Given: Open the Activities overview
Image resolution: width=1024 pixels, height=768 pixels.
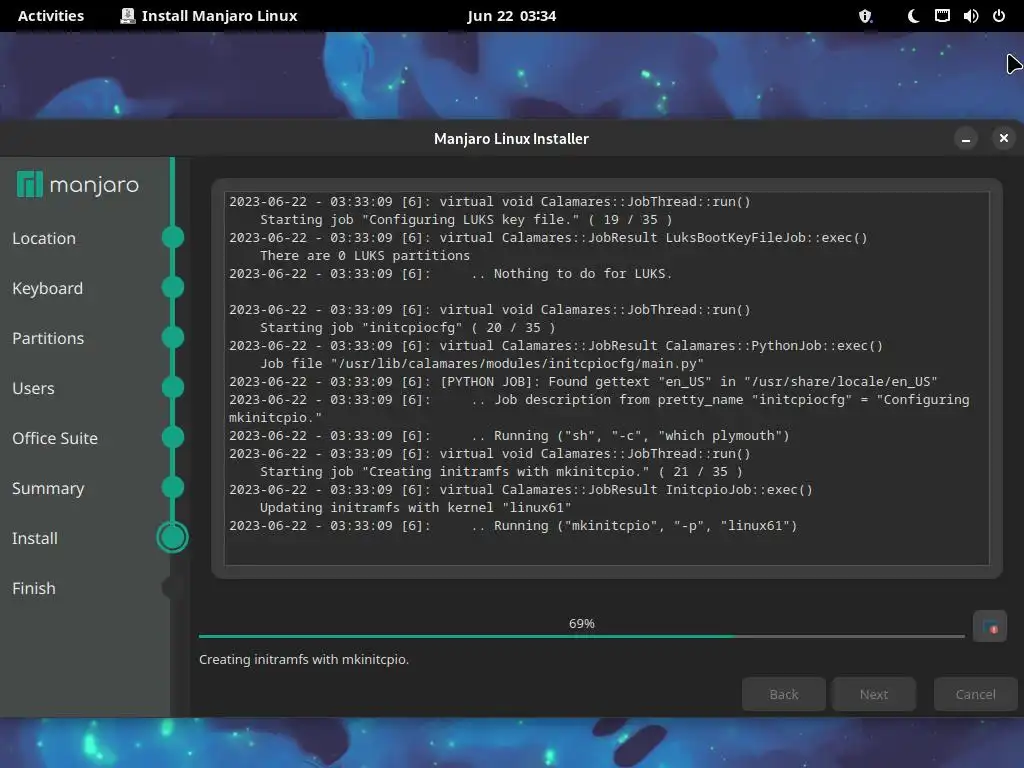Looking at the screenshot, I should (50, 16).
